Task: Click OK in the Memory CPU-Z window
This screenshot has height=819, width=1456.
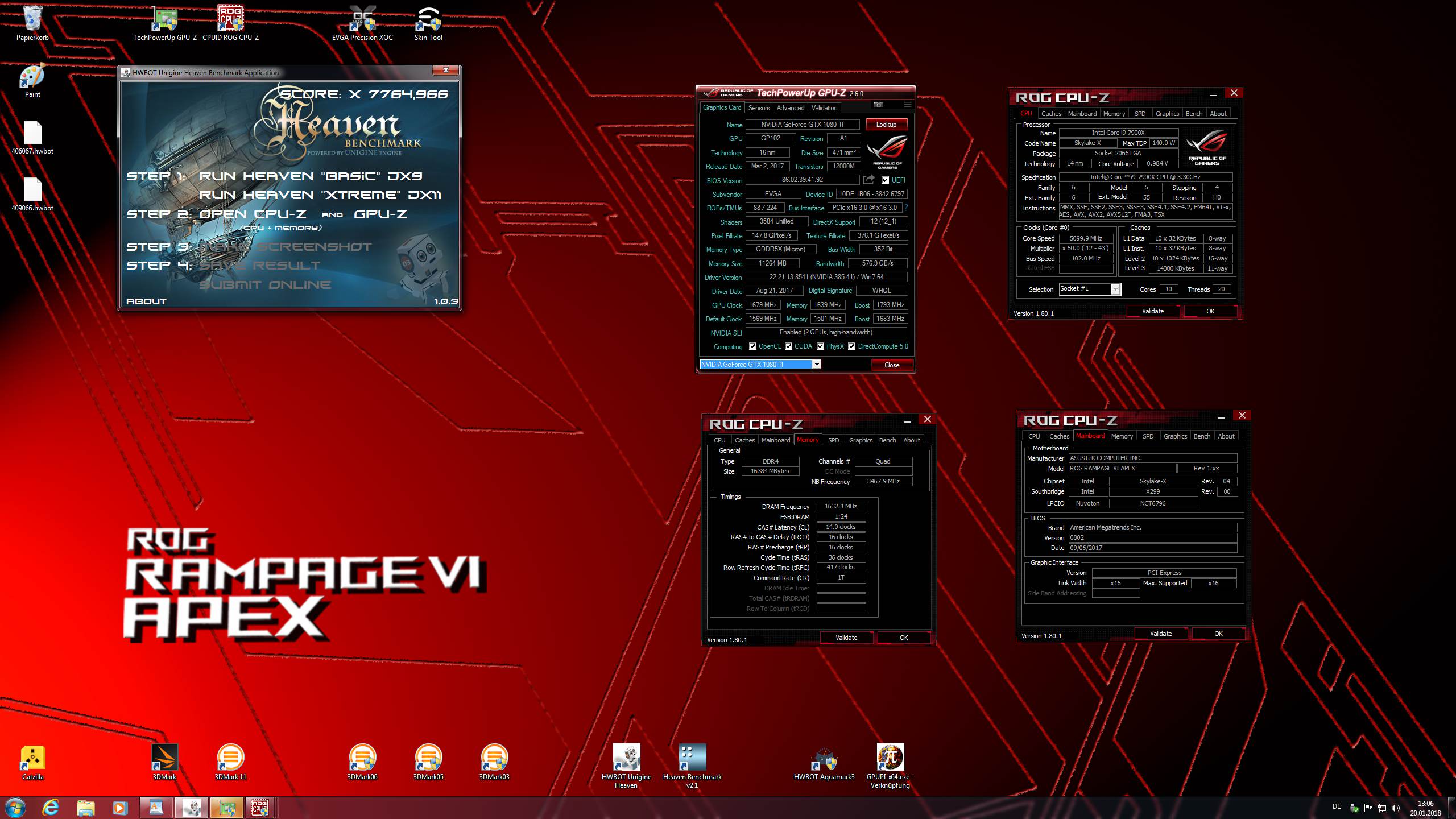Action: pos(904,638)
